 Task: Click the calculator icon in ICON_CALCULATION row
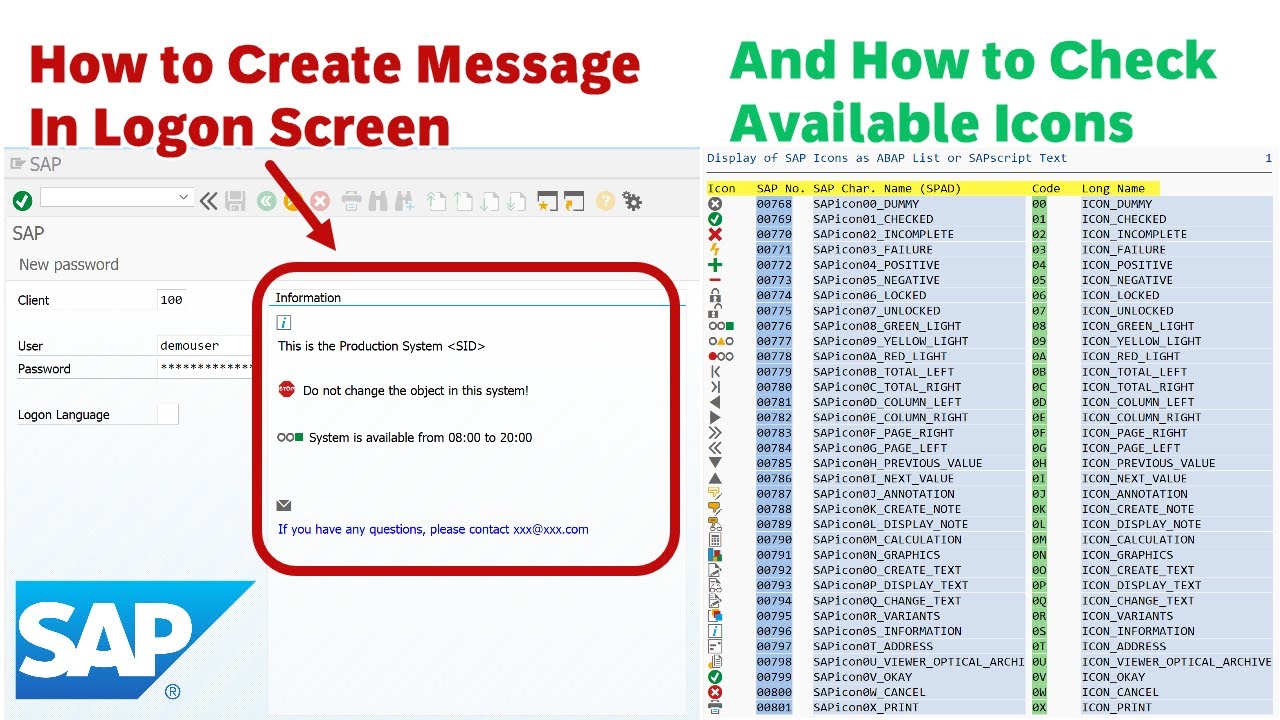[715, 539]
